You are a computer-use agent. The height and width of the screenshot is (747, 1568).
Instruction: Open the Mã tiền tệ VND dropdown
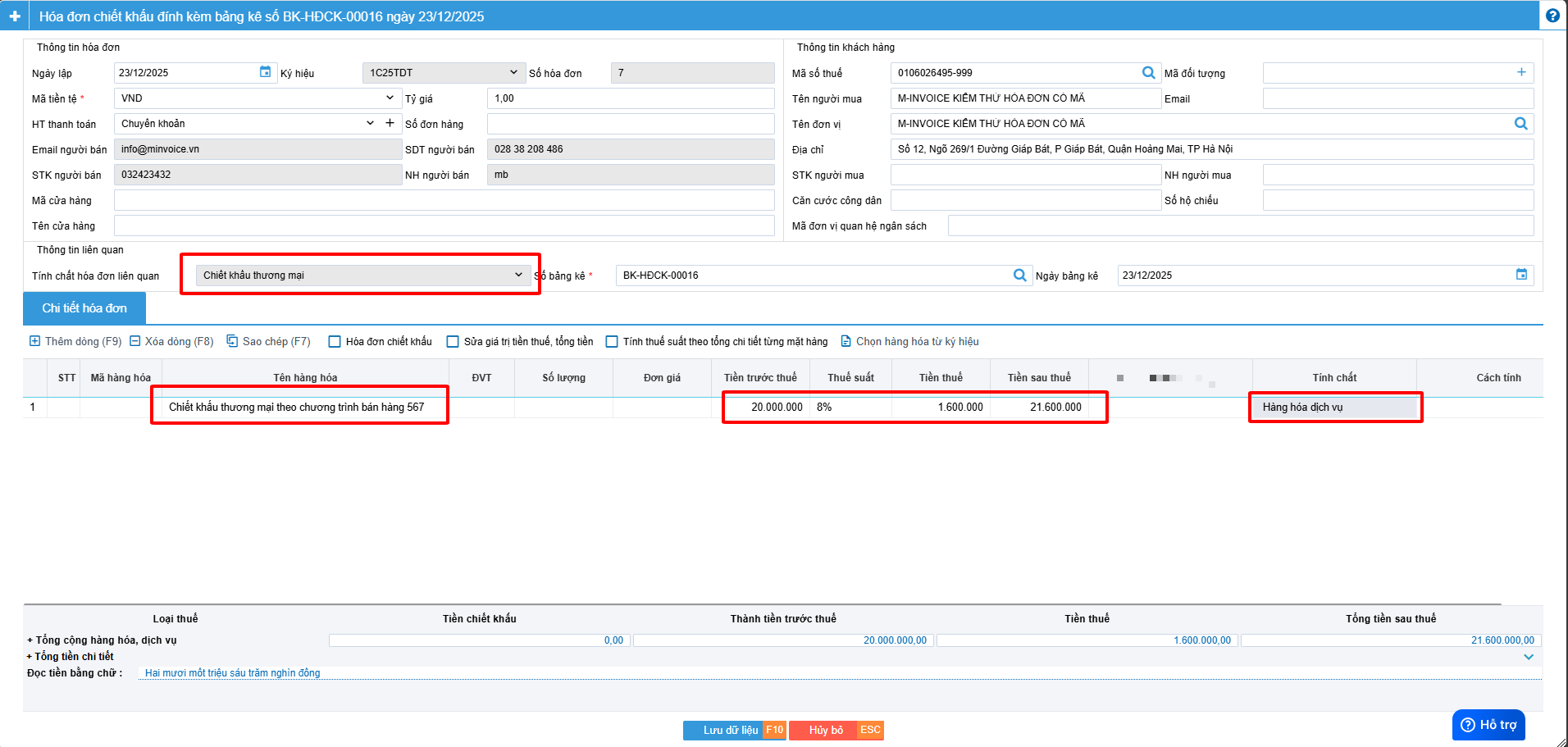click(x=257, y=98)
